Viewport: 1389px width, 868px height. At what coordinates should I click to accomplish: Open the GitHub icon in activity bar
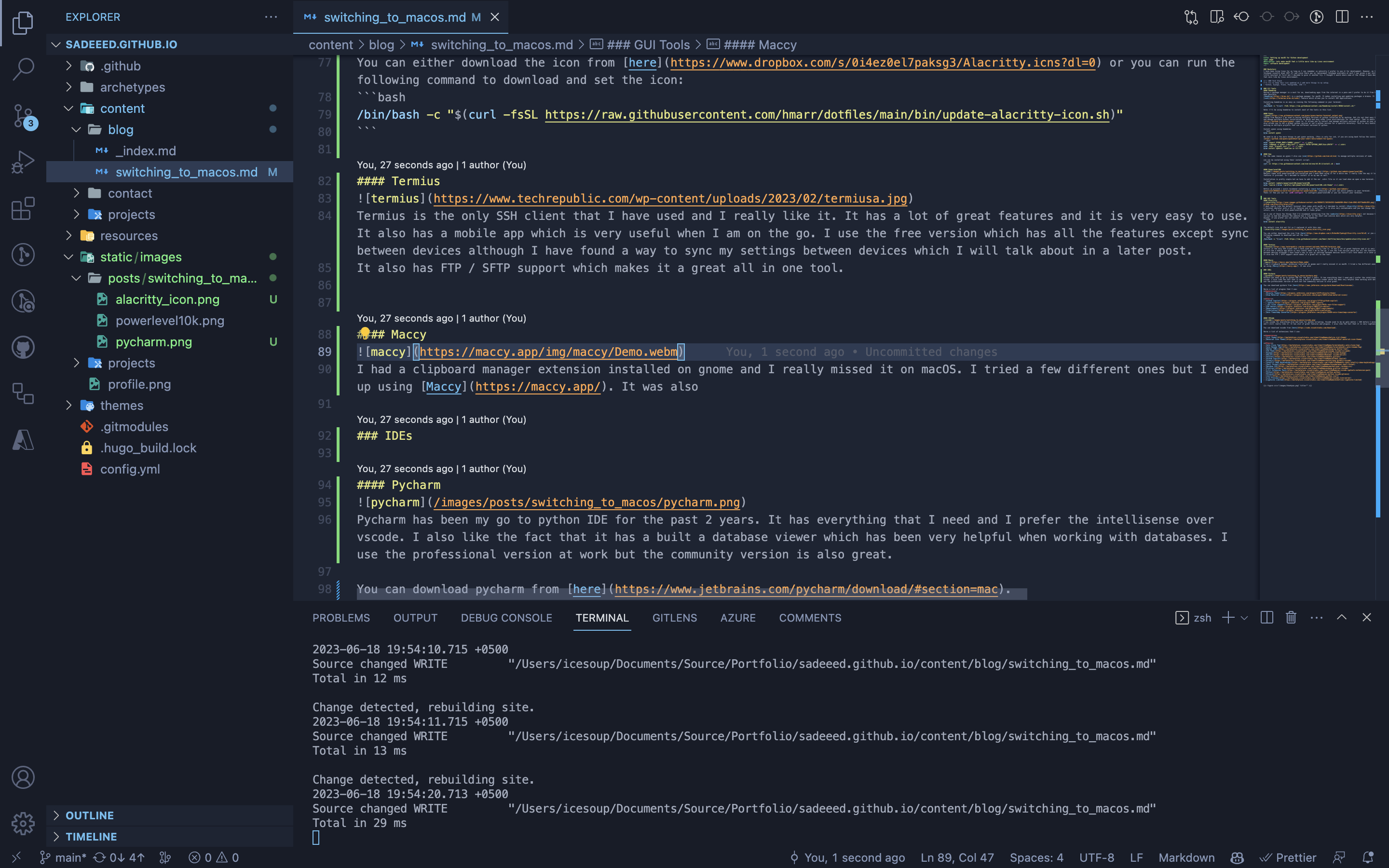pos(23,347)
